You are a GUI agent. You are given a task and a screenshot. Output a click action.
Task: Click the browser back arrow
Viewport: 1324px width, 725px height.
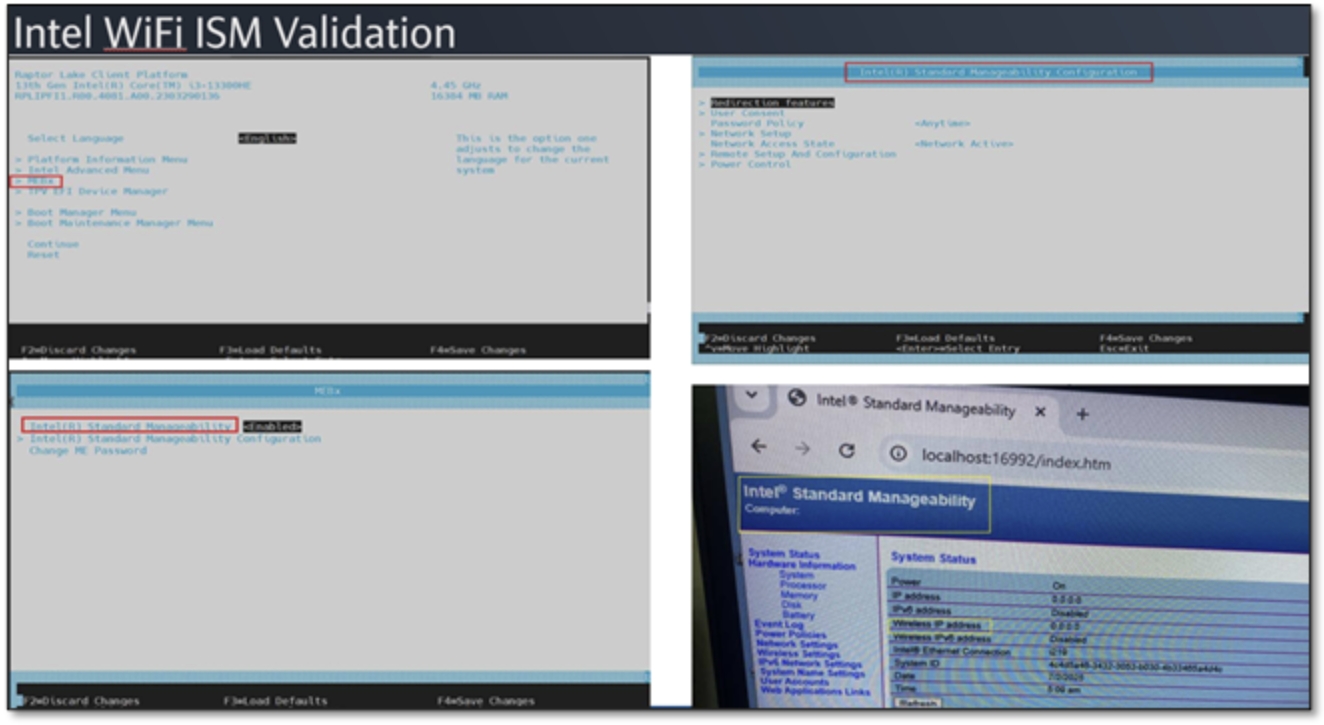(x=759, y=447)
